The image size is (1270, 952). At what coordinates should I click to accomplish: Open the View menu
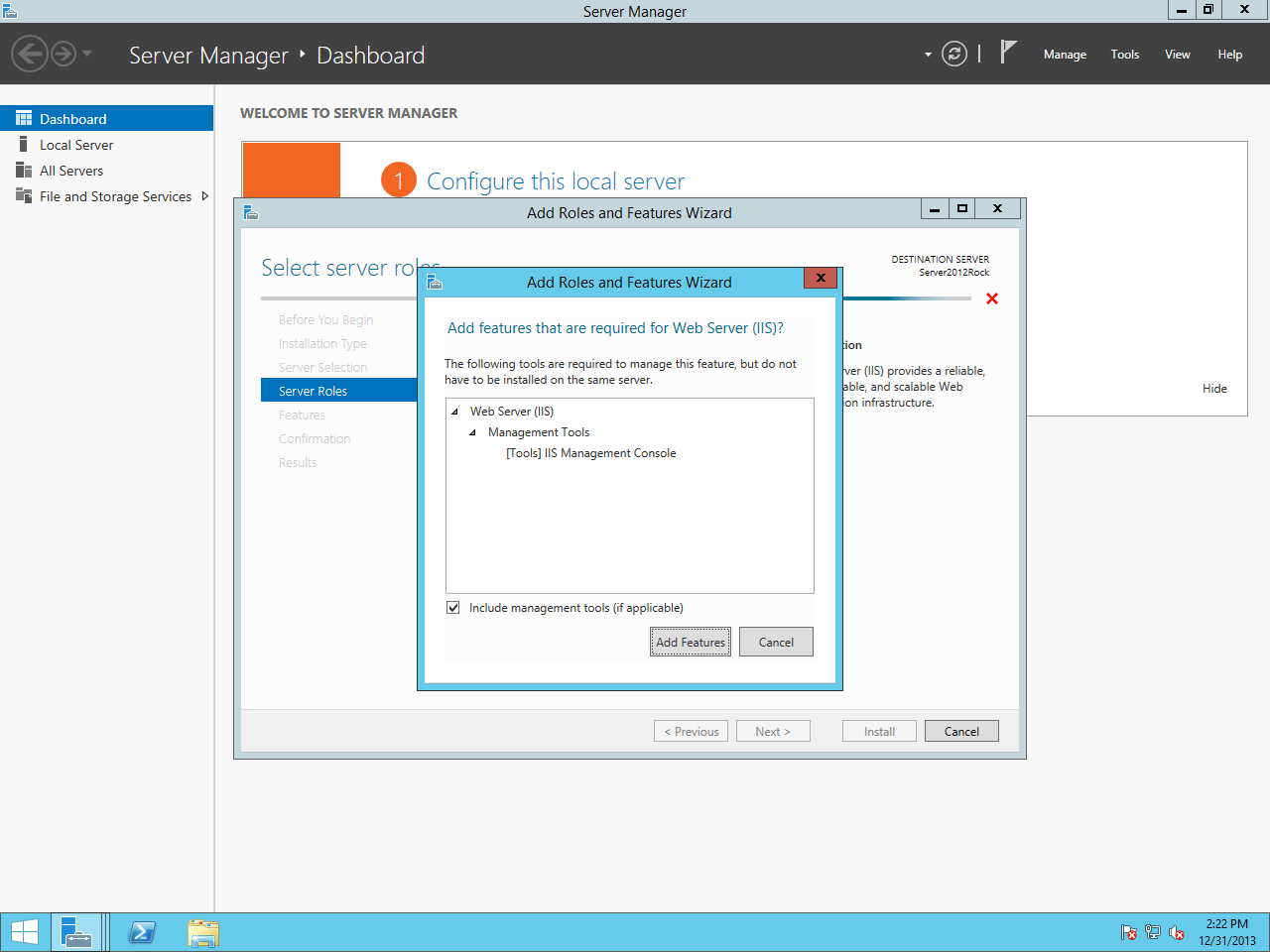(1178, 55)
